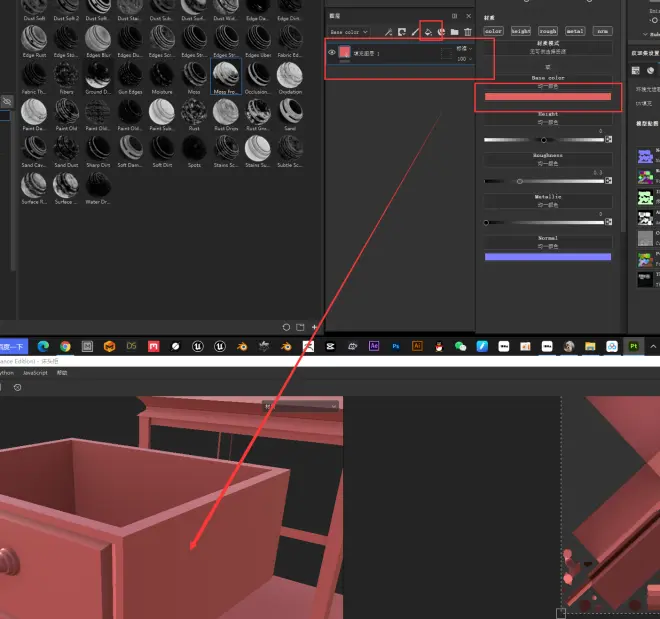
Task: Click the blue Normal color swatch
Action: 548,257
